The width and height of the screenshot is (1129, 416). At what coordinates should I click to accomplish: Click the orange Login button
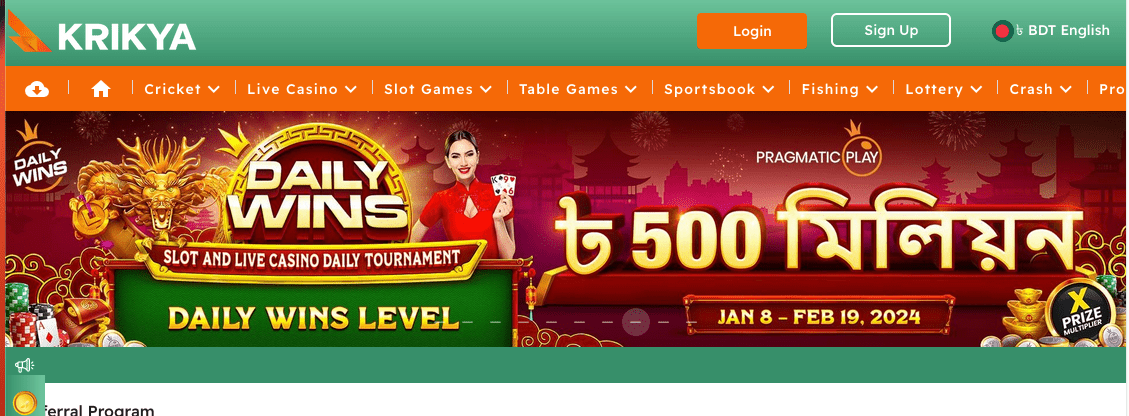[752, 31]
